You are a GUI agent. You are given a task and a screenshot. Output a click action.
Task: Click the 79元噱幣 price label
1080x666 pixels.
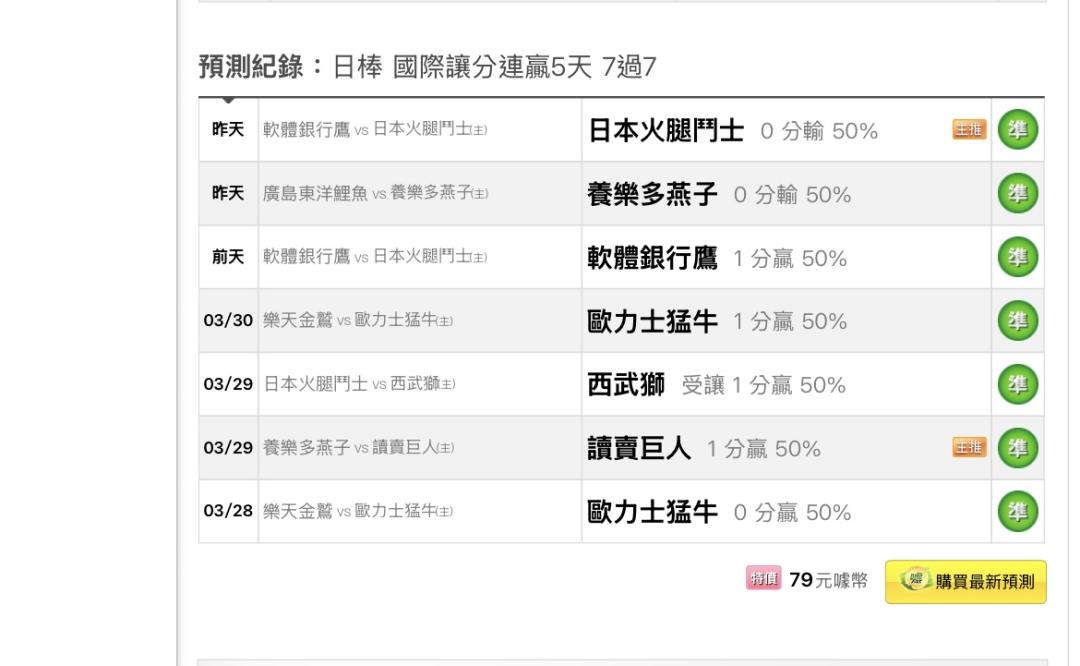click(x=828, y=581)
